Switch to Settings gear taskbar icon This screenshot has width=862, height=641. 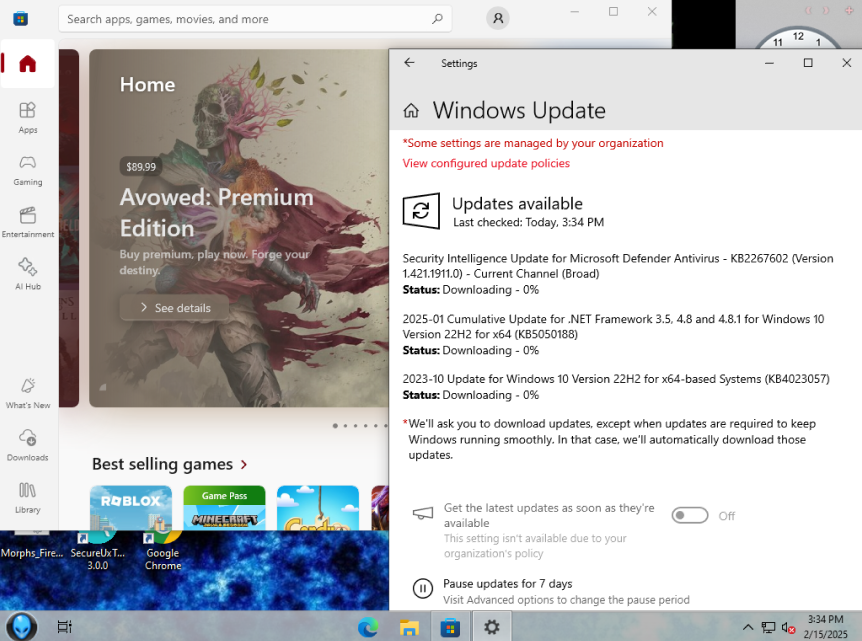coord(491,627)
